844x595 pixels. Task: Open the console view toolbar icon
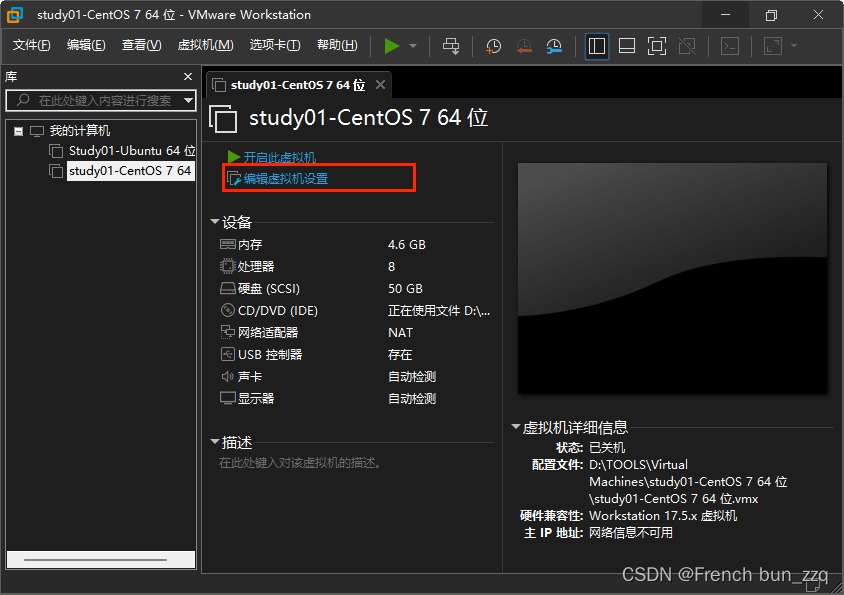(730, 46)
